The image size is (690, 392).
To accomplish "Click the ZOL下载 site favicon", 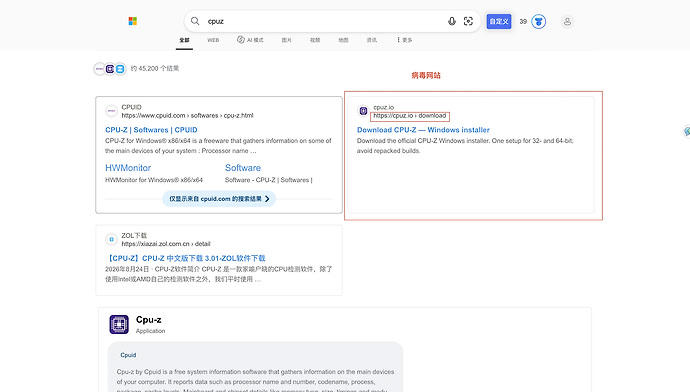I will coord(111,239).
